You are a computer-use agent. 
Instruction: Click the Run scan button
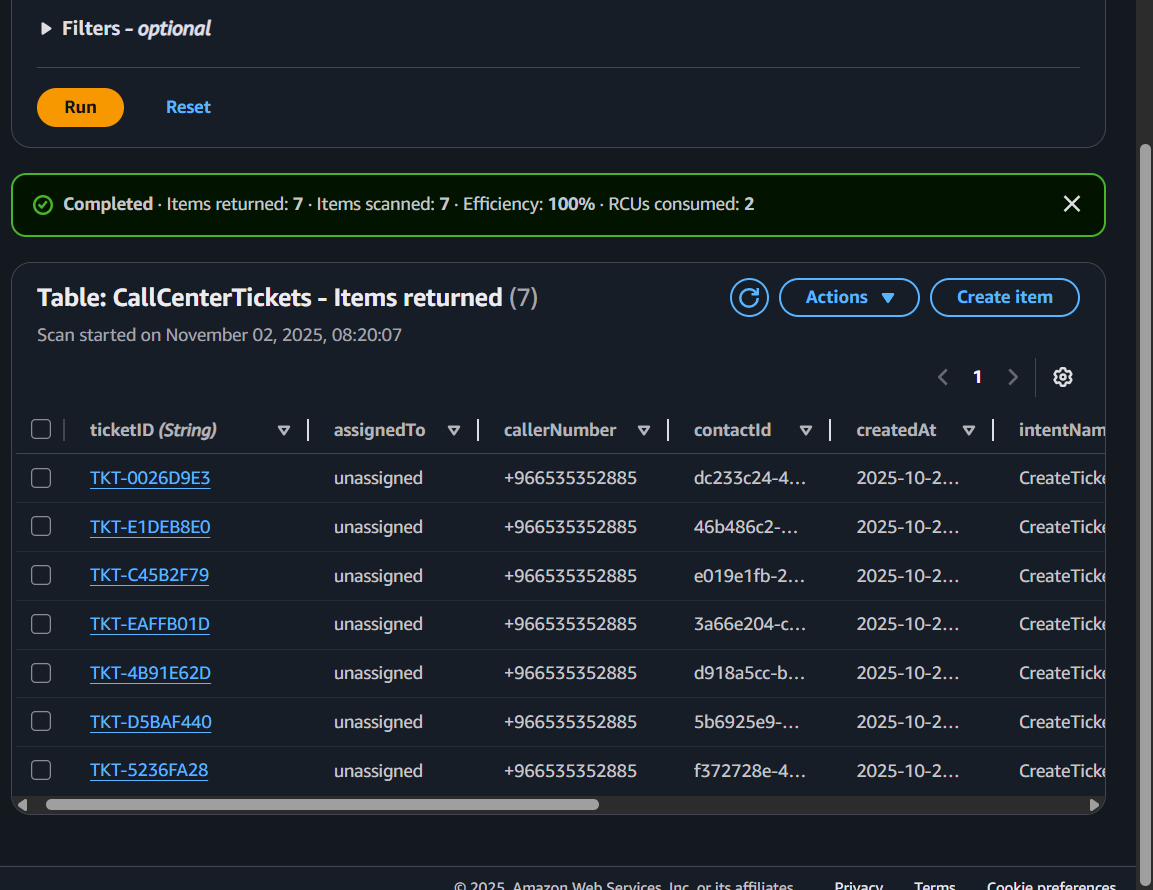[80, 108]
